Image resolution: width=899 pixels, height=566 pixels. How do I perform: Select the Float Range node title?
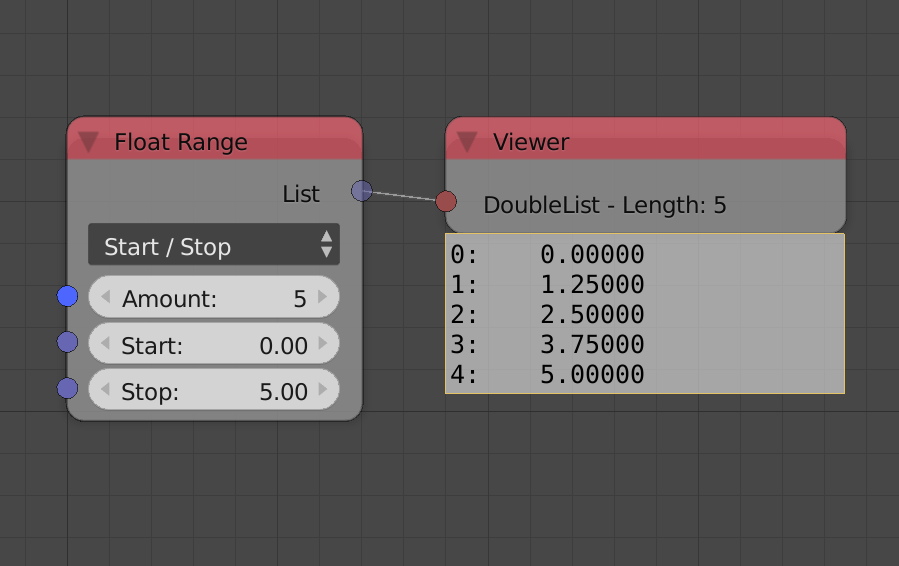coord(181,142)
